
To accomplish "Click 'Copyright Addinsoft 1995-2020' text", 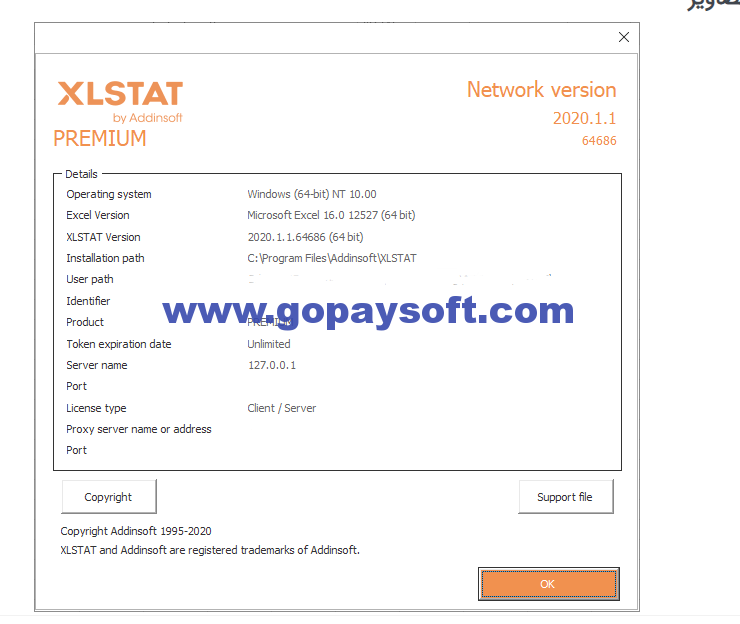I will tap(136, 531).
